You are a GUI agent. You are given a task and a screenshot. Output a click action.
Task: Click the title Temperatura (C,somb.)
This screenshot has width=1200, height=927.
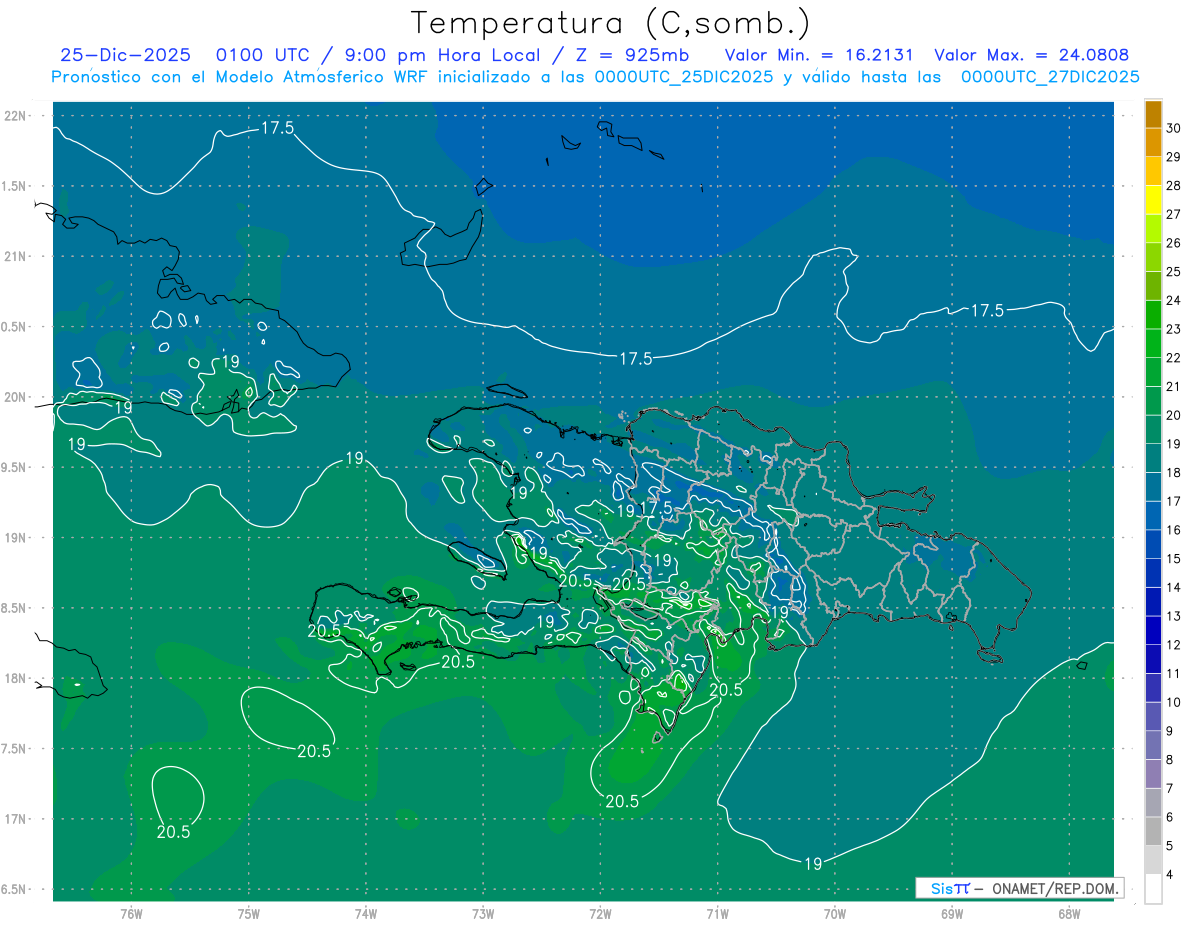point(611,23)
